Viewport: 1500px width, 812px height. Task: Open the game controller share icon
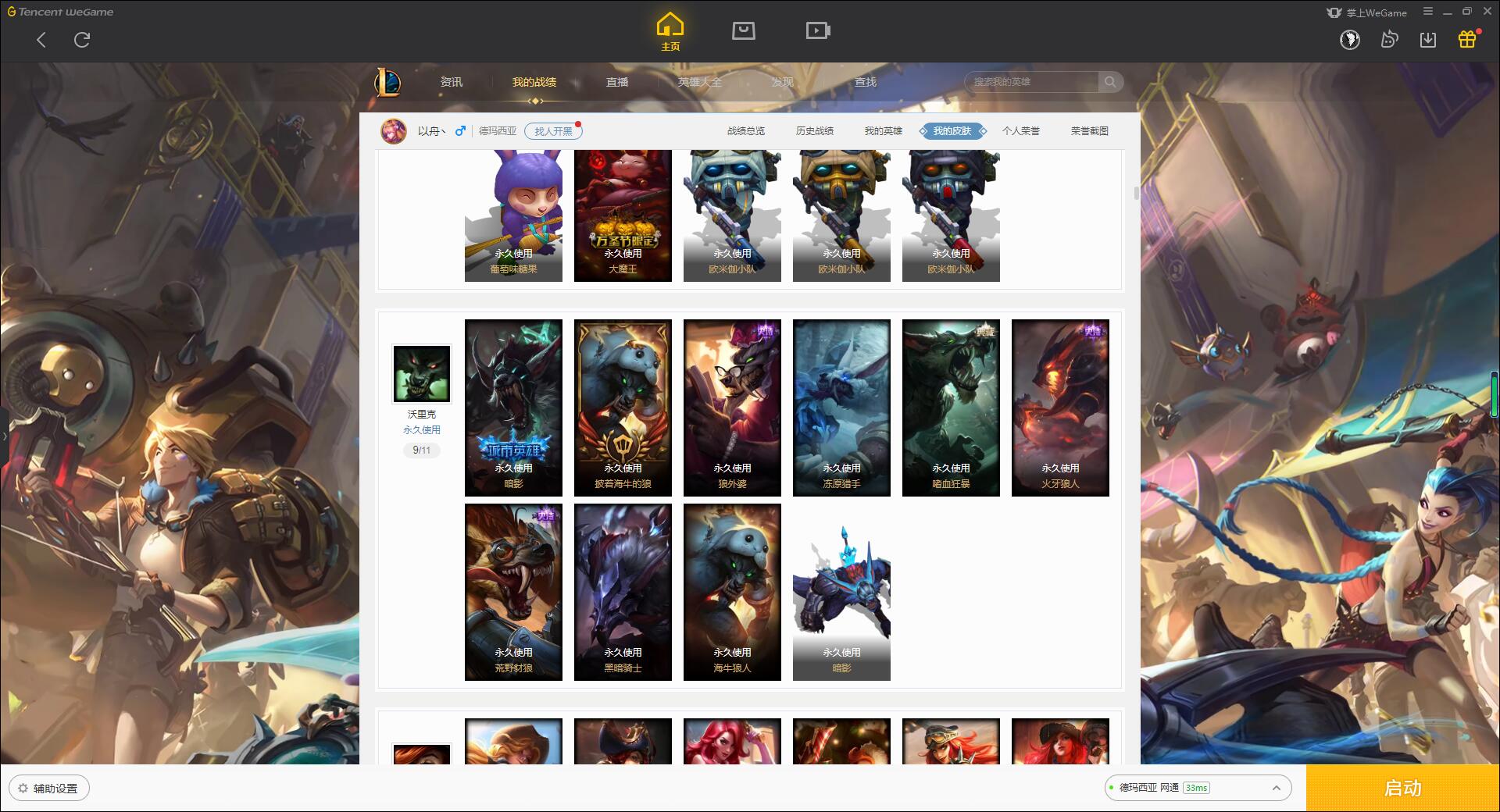(1389, 40)
